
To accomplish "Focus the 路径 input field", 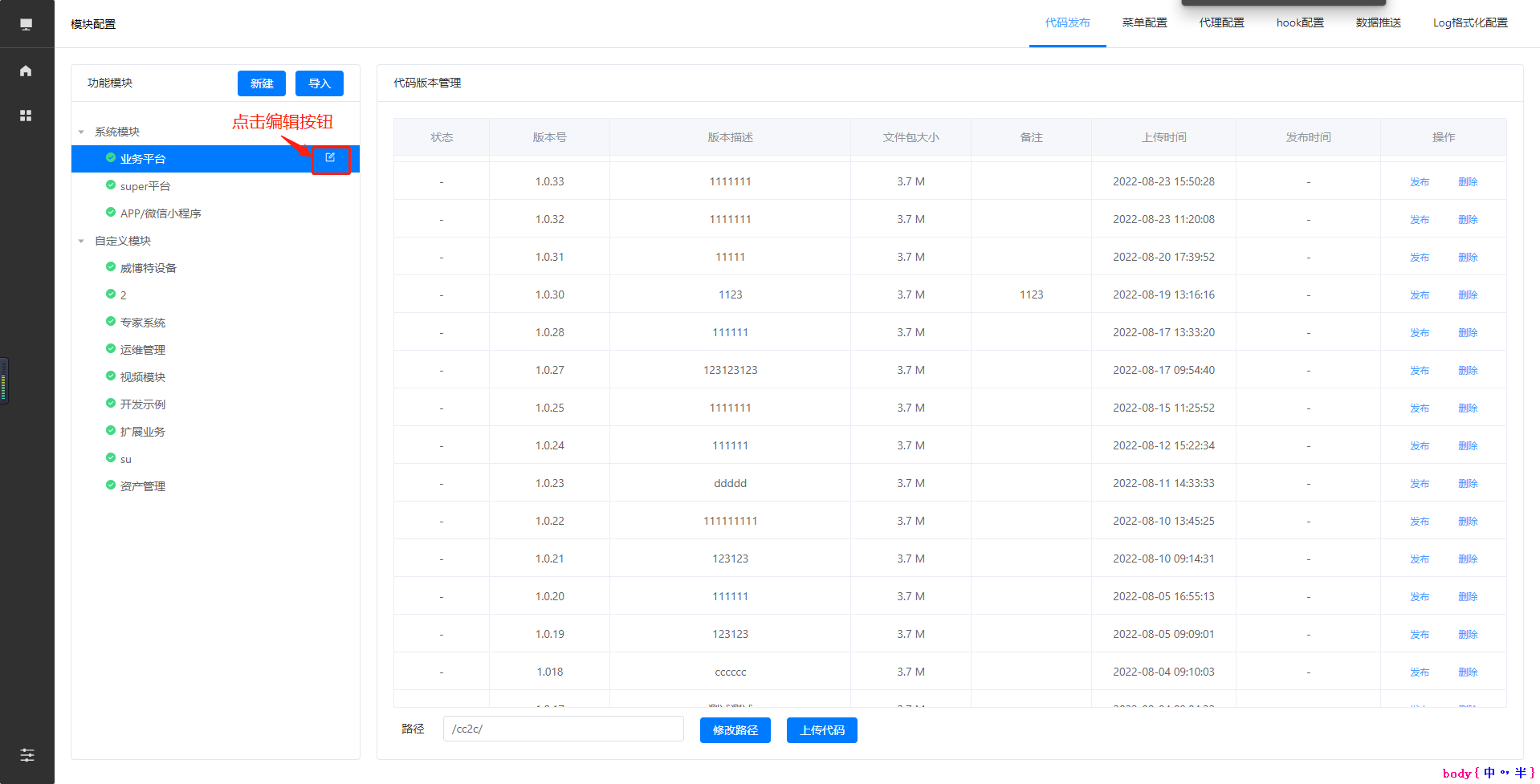I will [x=563, y=729].
